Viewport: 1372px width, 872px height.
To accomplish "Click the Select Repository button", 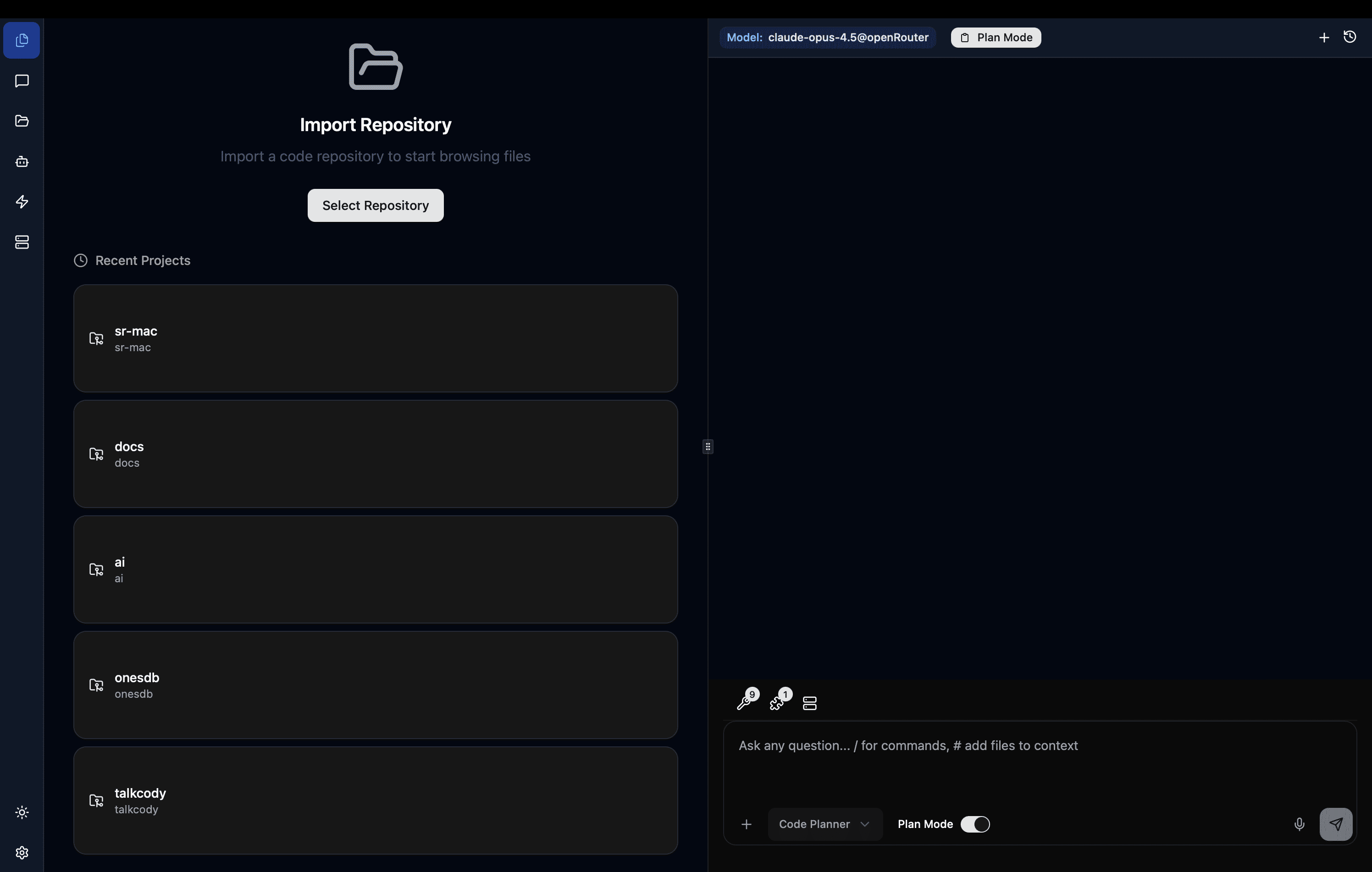I will (x=376, y=205).
